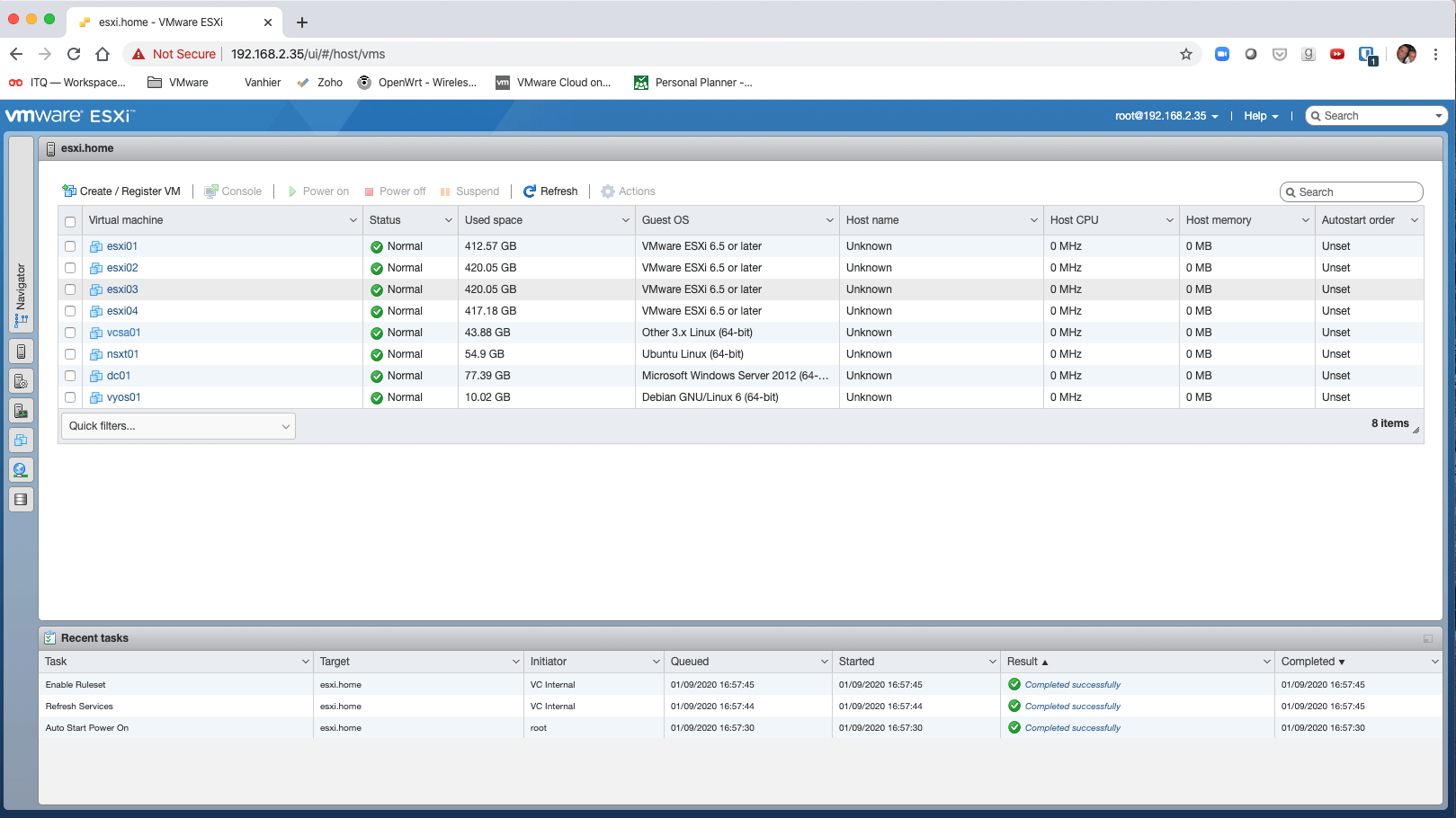Image resolution: width=1456 pixels, height=818 pixels.
Task: Expand the Quick filters combo box
Action: coord(178,426)
